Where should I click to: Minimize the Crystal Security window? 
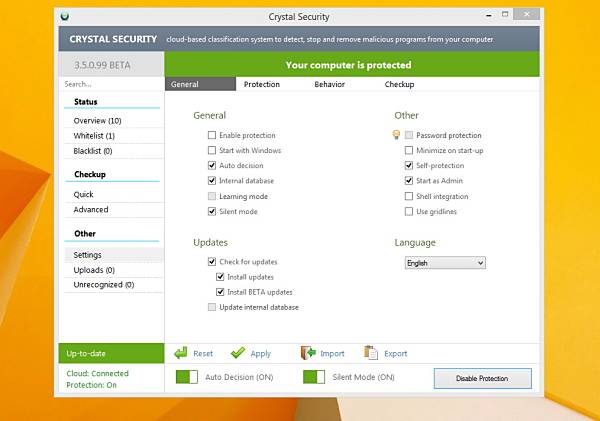(x=489, y=15)
